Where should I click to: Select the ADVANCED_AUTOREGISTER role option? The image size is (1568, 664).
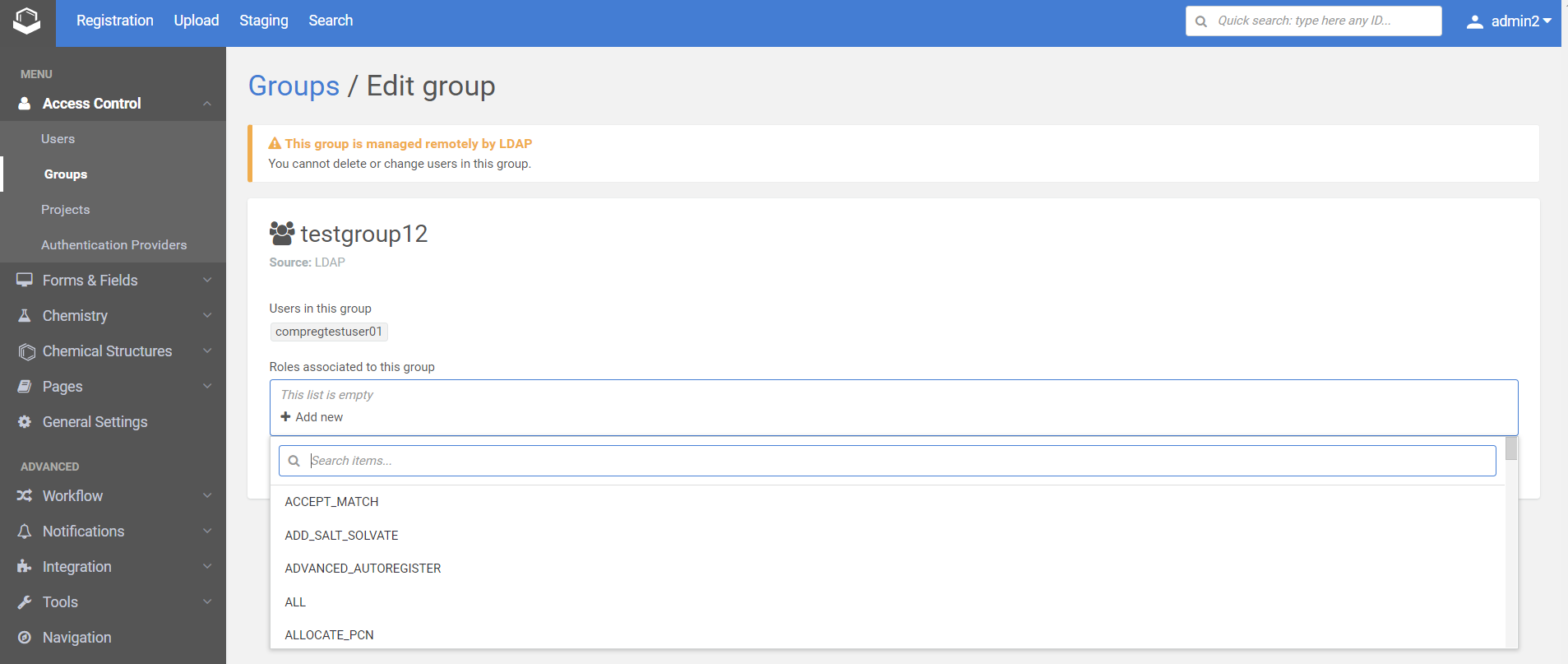pos(363,569)
